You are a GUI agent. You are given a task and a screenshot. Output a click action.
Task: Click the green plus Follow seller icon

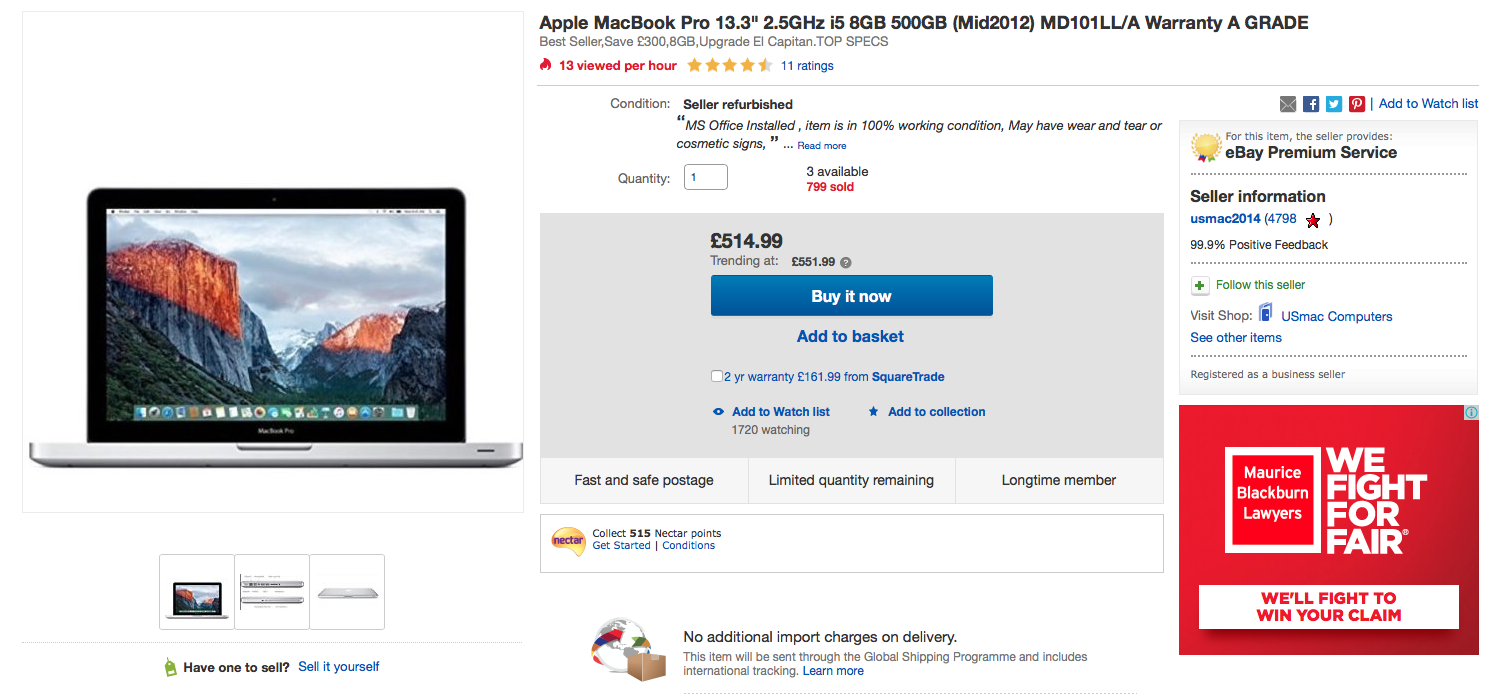pyautogui.click(x=1200, y=286)
